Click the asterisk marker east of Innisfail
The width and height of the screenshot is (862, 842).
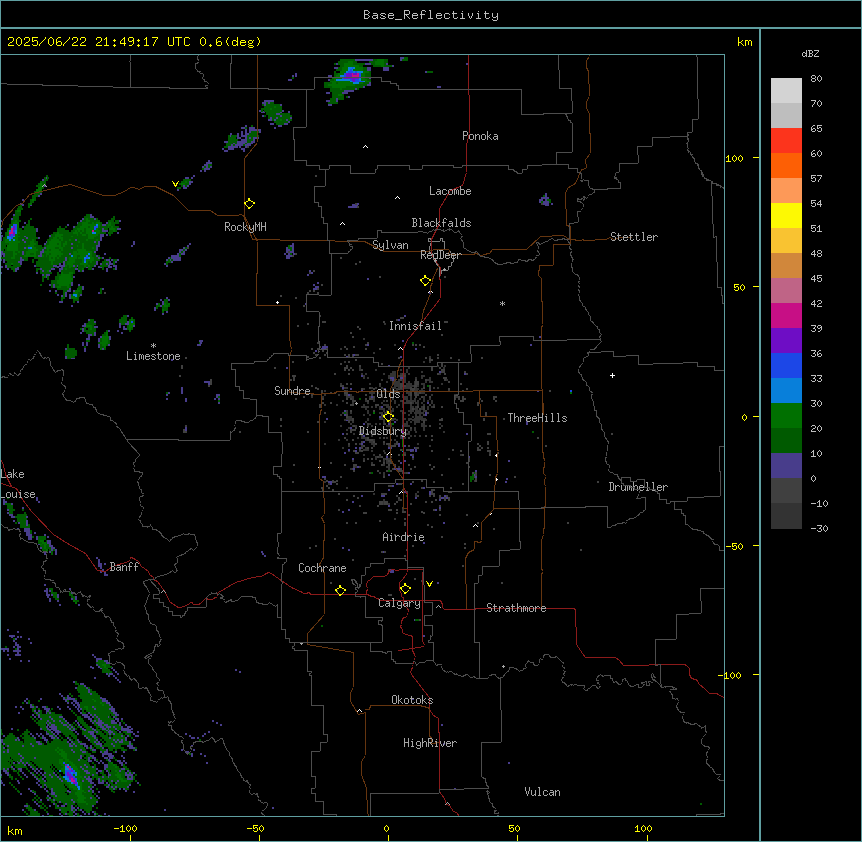pyautogui.click(x=502, y=304)
